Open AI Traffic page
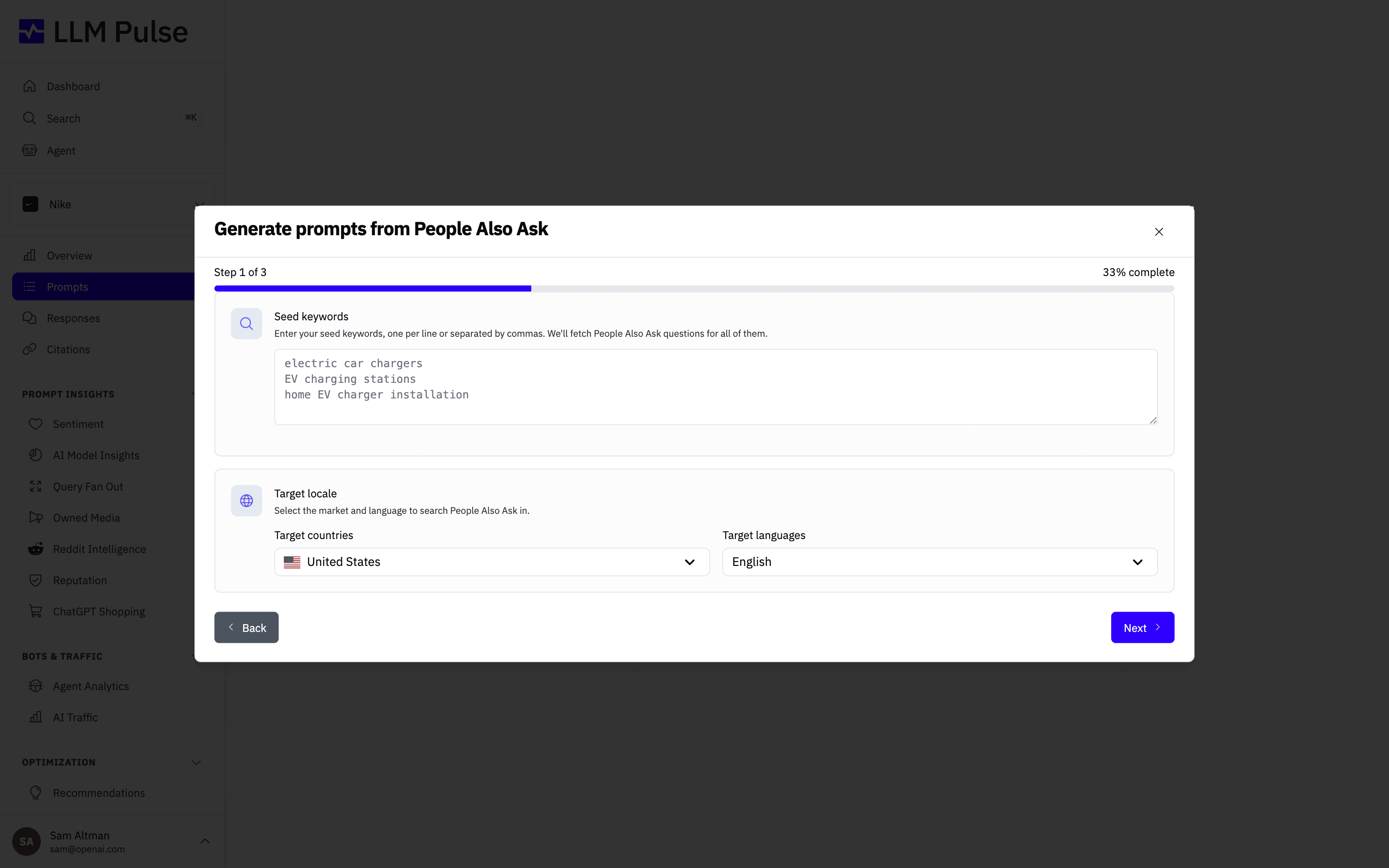The width and height of the screenshot is (1389, 868). point(75,717)
